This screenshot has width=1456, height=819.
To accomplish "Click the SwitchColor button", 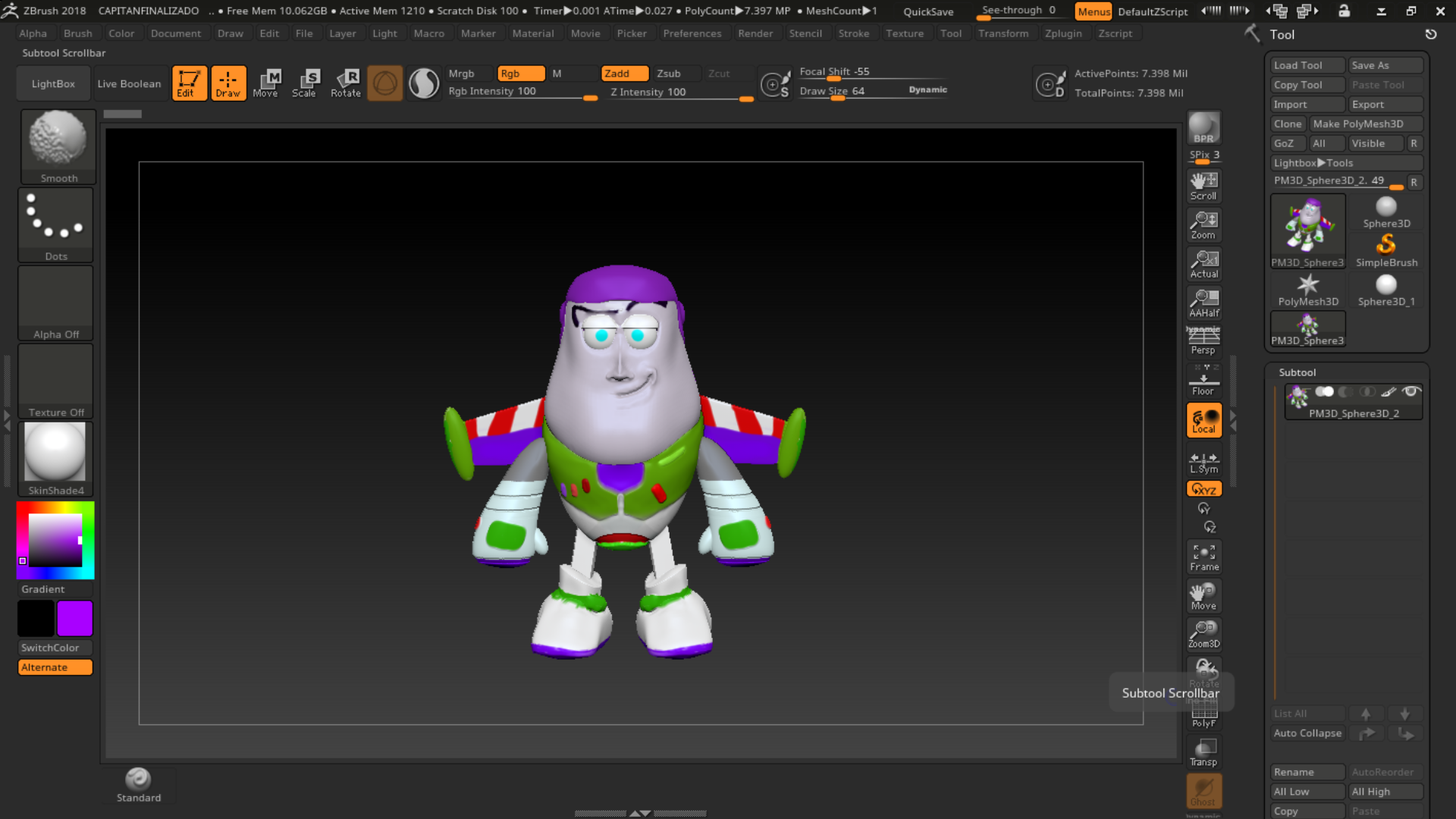I will point(55,648).
